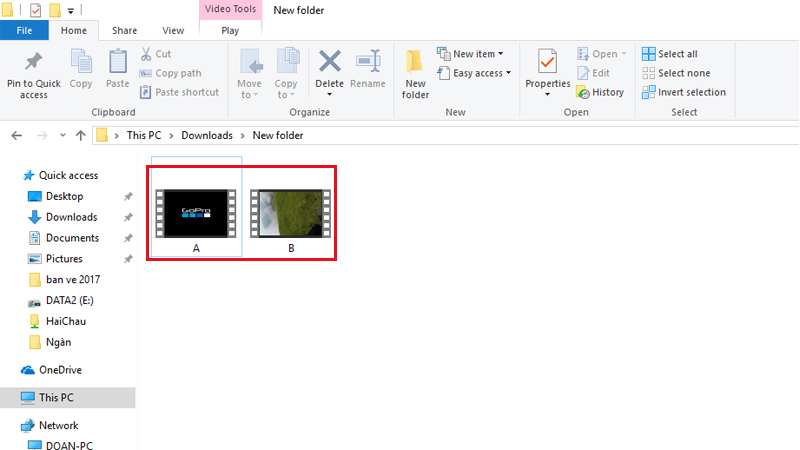Open Downloads in the sidebar
Image resolution: width=800 pixels, height=450 pixels.
(x=71, y=217)
